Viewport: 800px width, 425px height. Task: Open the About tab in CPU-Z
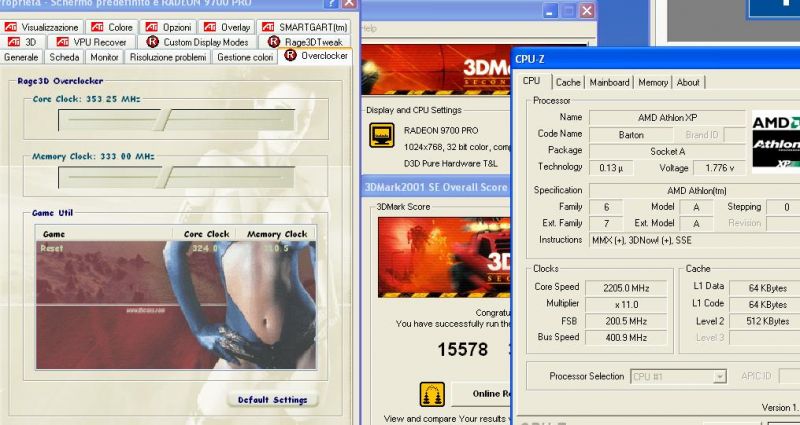coord(688,82)
